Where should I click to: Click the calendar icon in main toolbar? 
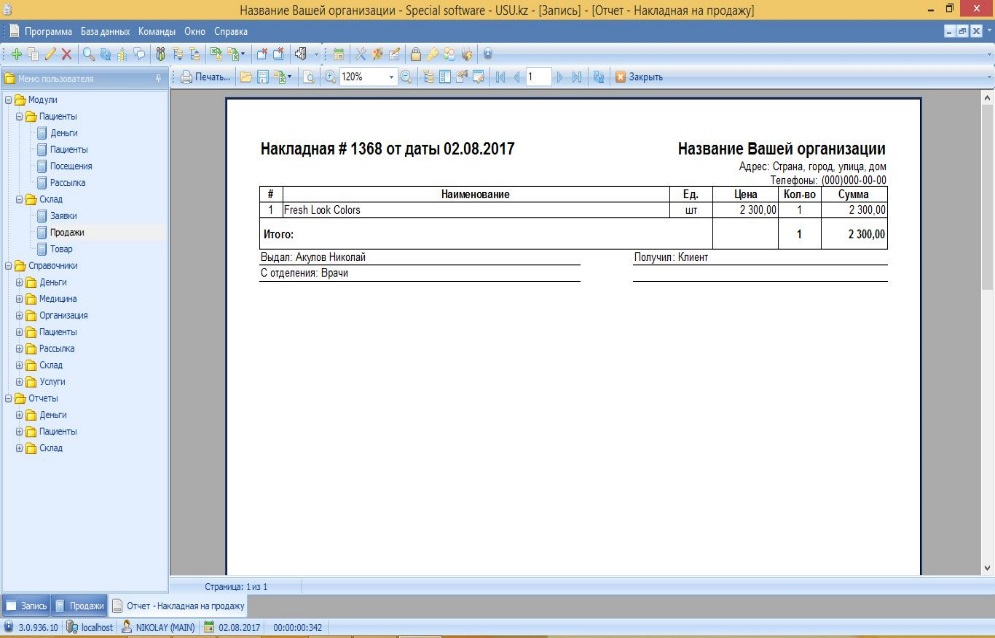coord(338,54)
